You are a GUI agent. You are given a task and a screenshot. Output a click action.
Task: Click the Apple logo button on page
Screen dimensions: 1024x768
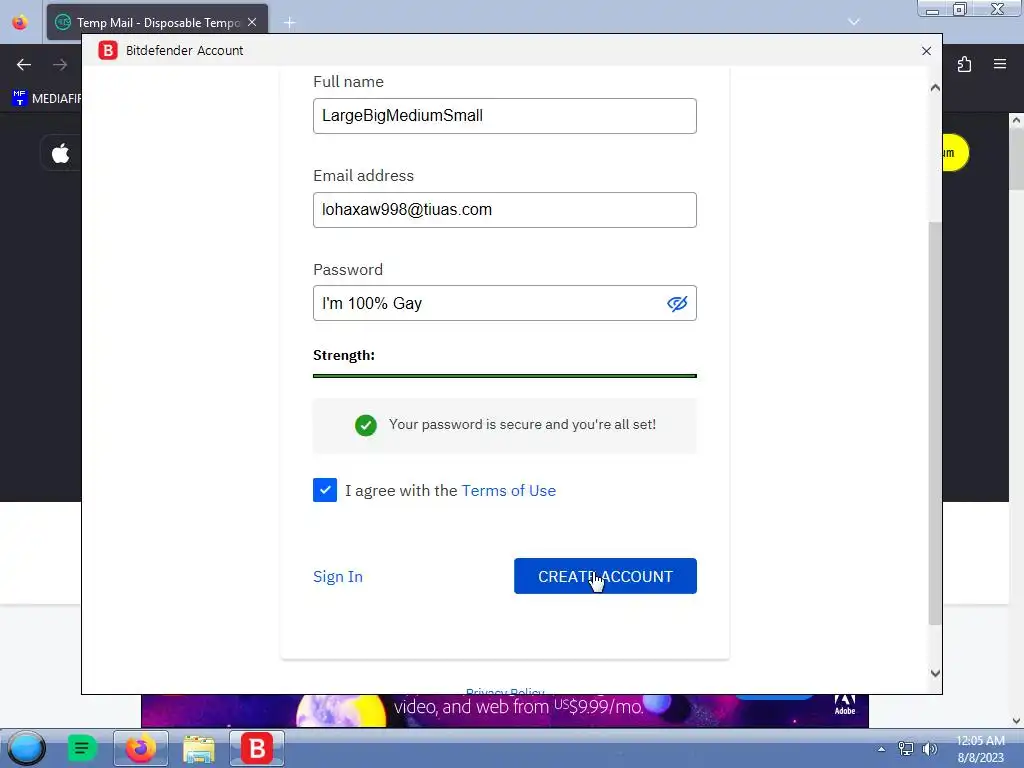pos(61,154)
